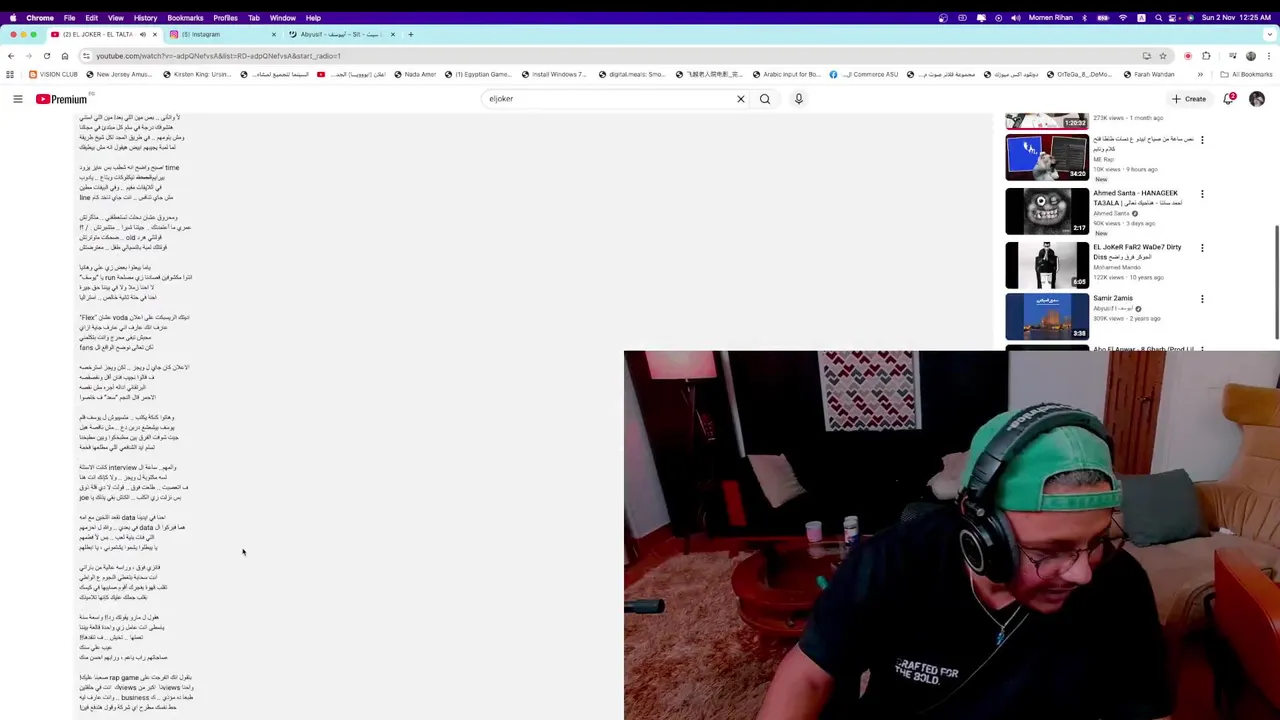The image size is (1280, 720).
Task: Open the All Bookmarks folder
Action: (1247, 74)
